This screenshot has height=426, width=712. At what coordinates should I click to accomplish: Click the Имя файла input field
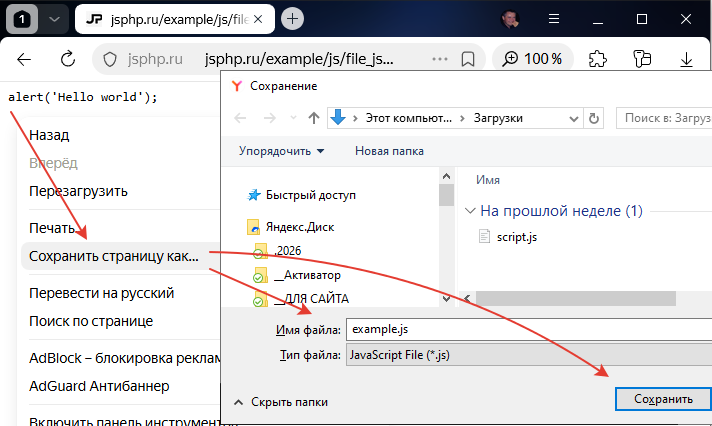point(527,330)
